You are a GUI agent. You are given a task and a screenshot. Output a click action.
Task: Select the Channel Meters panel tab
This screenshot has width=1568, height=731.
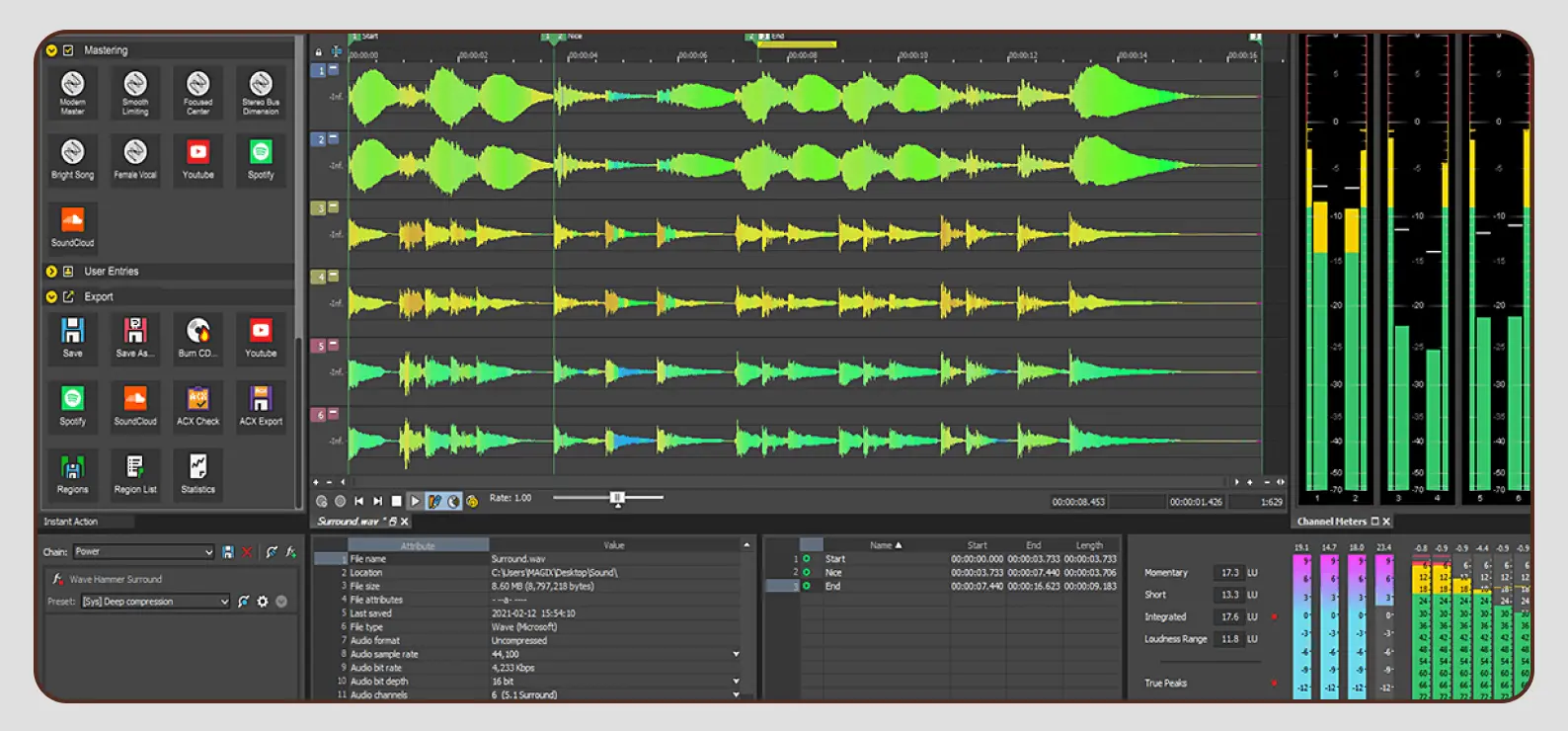[1332, 522]
